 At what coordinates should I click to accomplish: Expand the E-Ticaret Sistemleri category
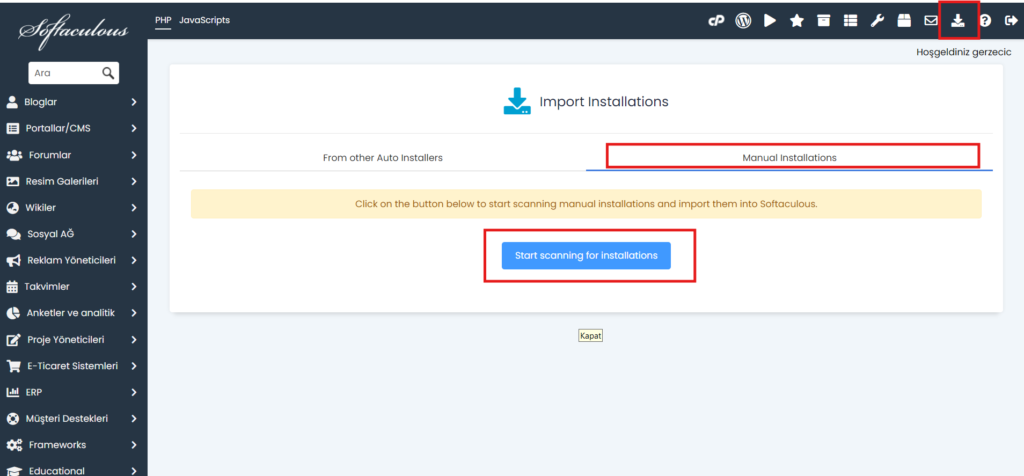pyautogui.click(x=72, y=366)
